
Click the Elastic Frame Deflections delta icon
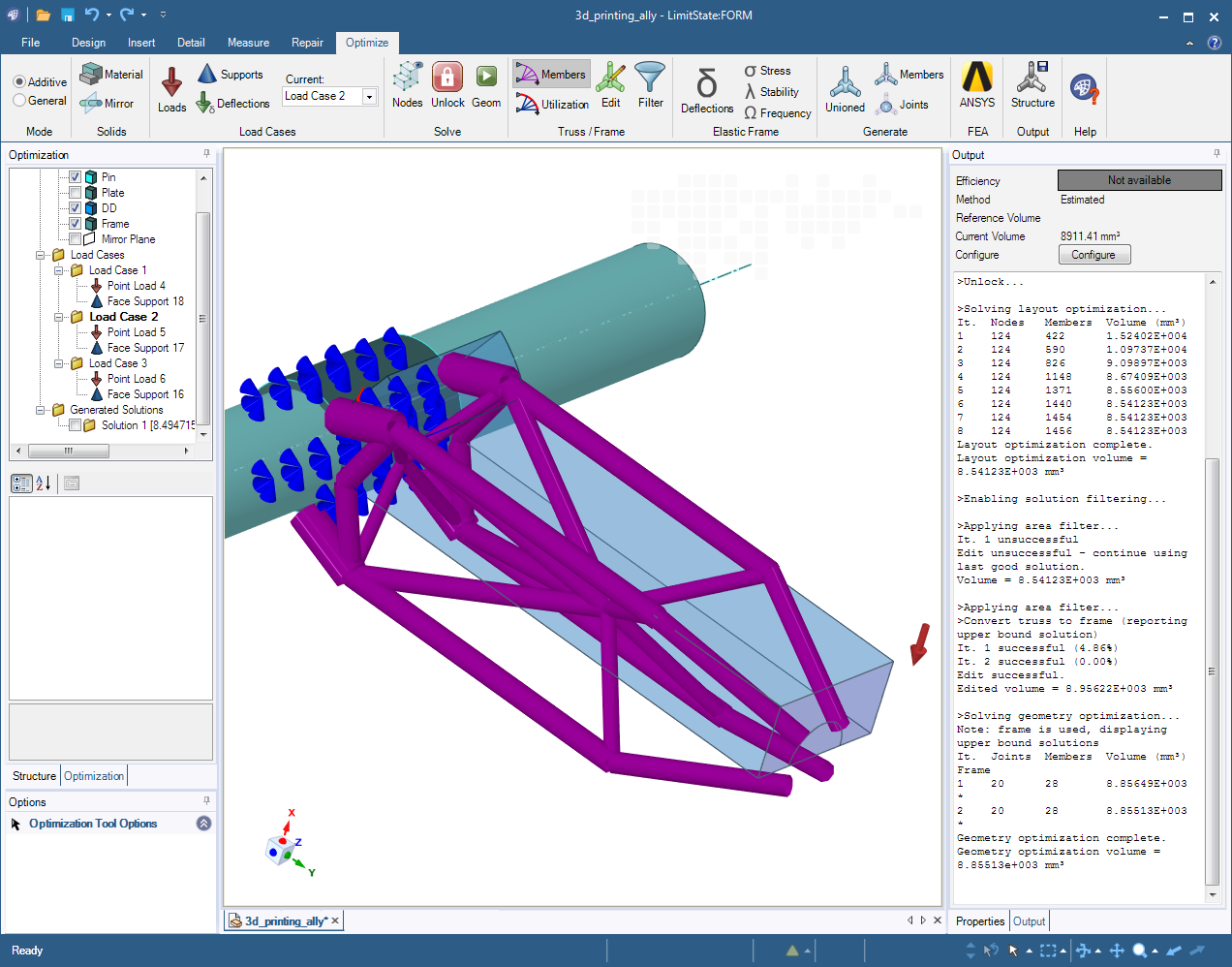(x=707, y=83)
